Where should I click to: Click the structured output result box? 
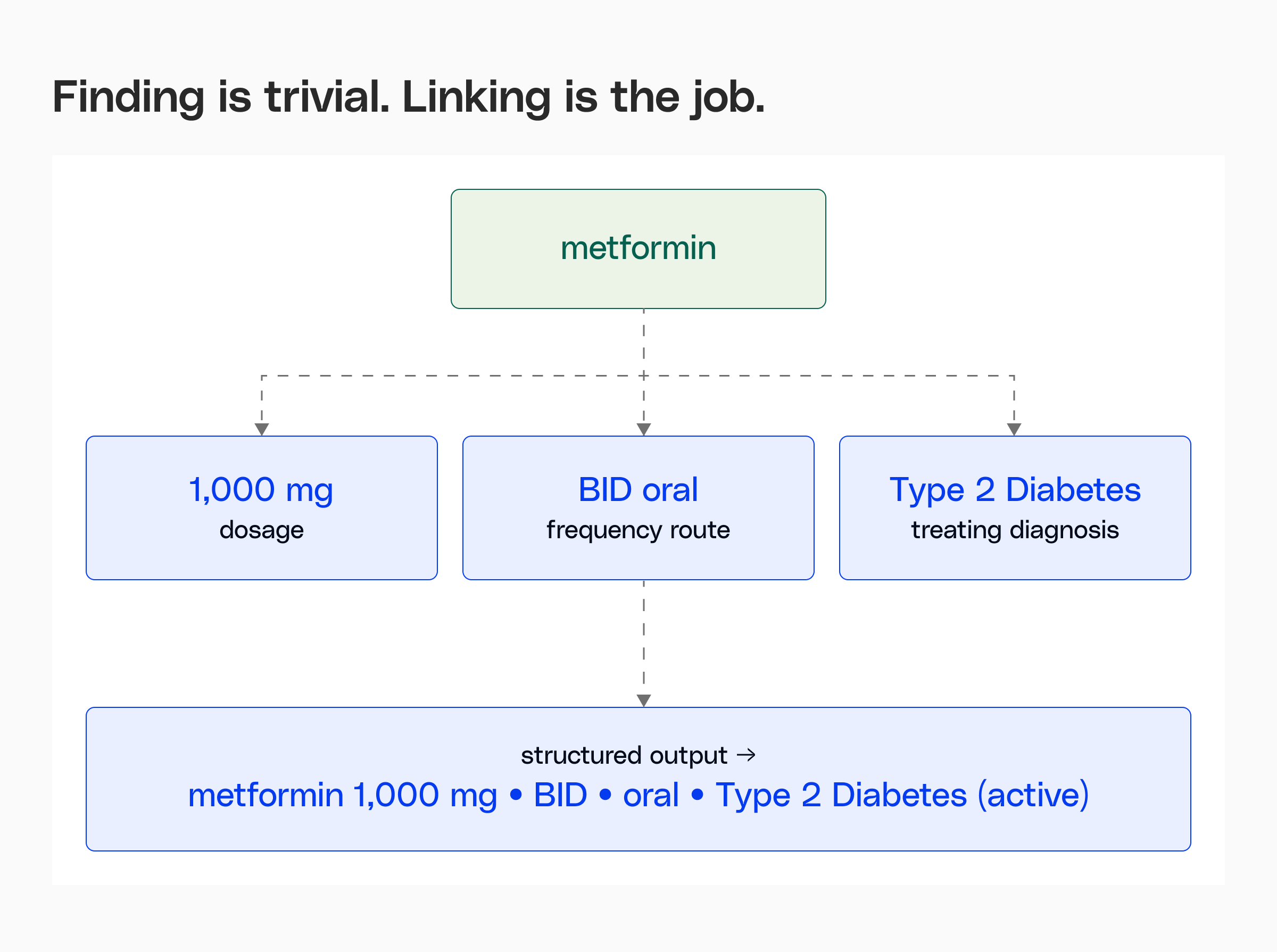click(x=638, y=779)
